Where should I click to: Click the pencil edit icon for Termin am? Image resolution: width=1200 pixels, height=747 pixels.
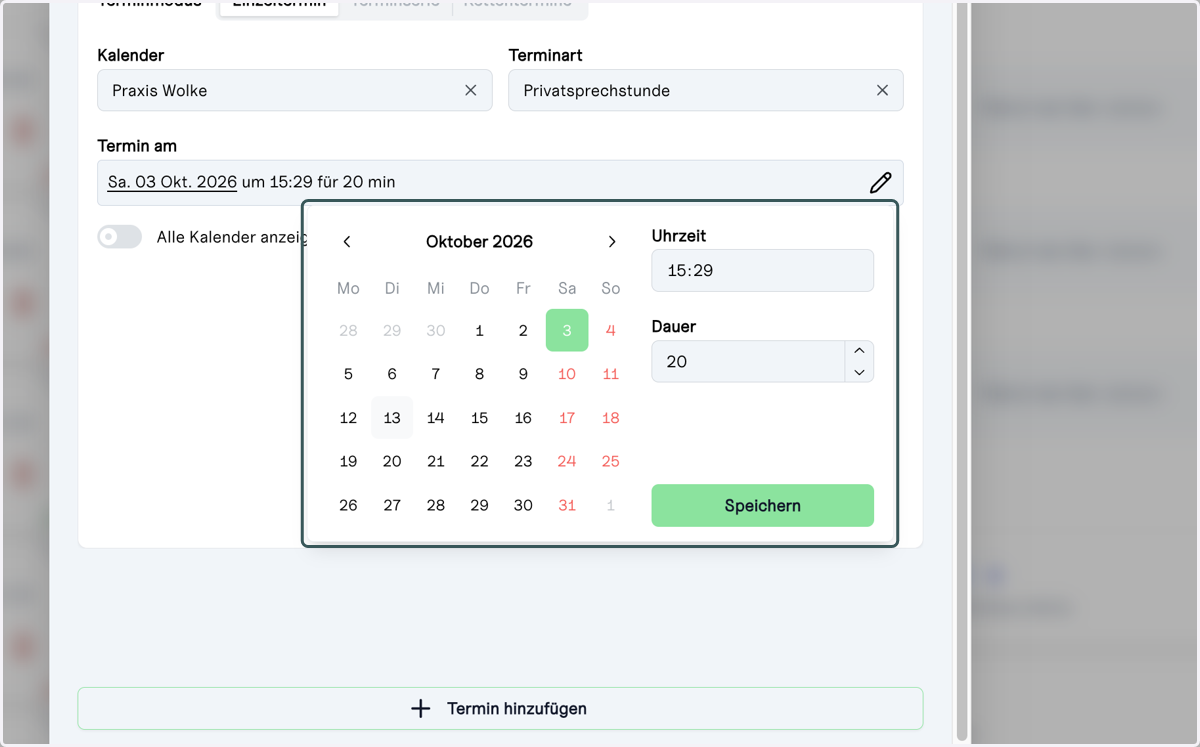tap(880, 182)
